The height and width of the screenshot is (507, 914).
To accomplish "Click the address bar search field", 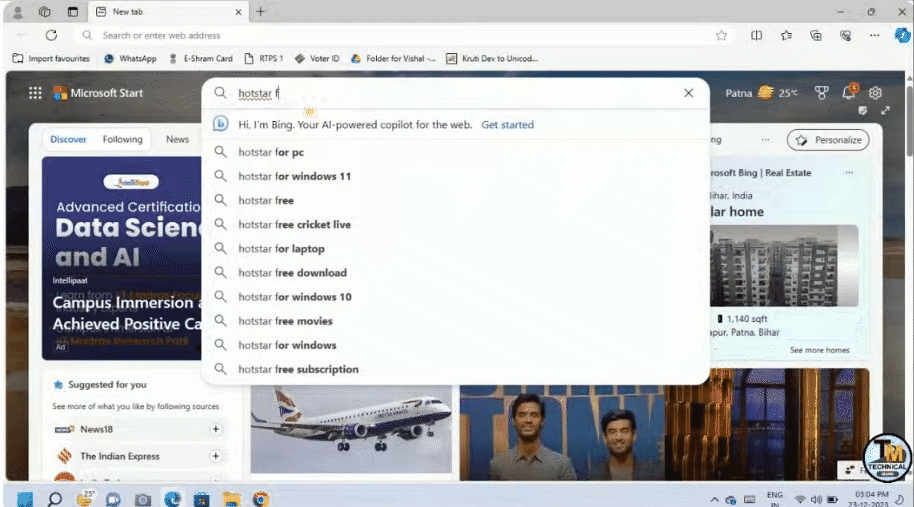I will 402,36.
